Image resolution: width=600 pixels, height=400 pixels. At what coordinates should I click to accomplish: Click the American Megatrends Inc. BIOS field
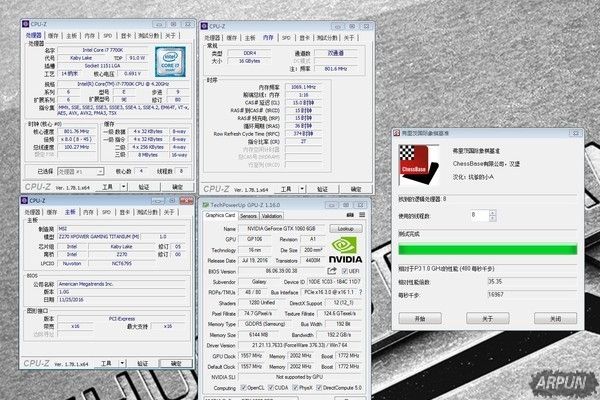(x=121, y=284)
